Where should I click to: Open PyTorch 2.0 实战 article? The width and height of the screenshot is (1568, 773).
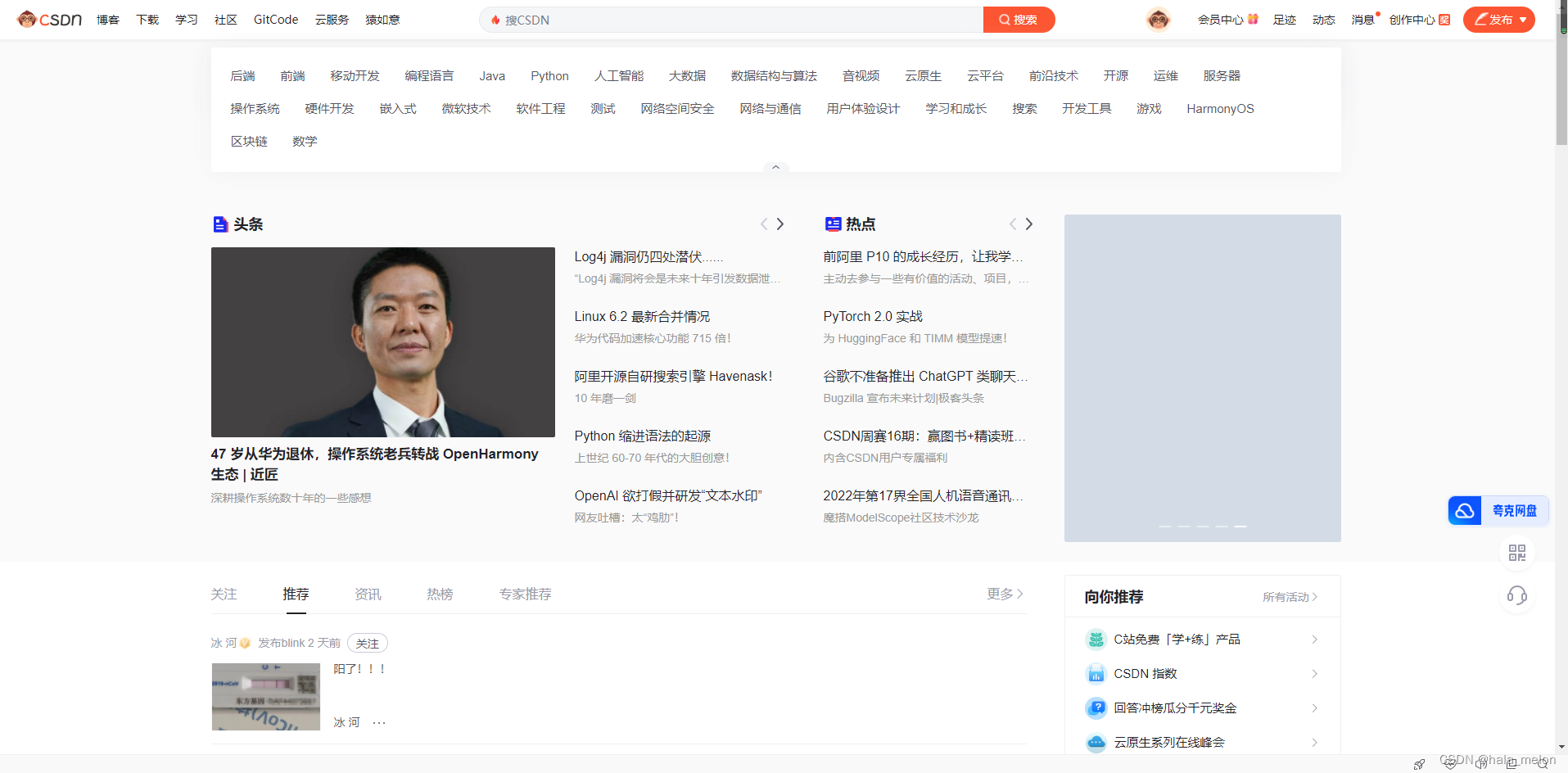[x=873, y=317]
